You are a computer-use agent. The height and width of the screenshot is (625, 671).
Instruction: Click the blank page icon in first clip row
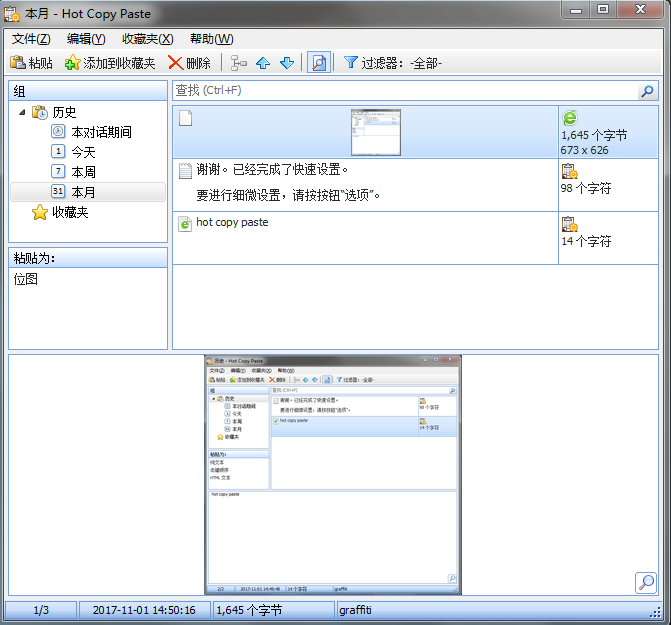tap(185, 118)
